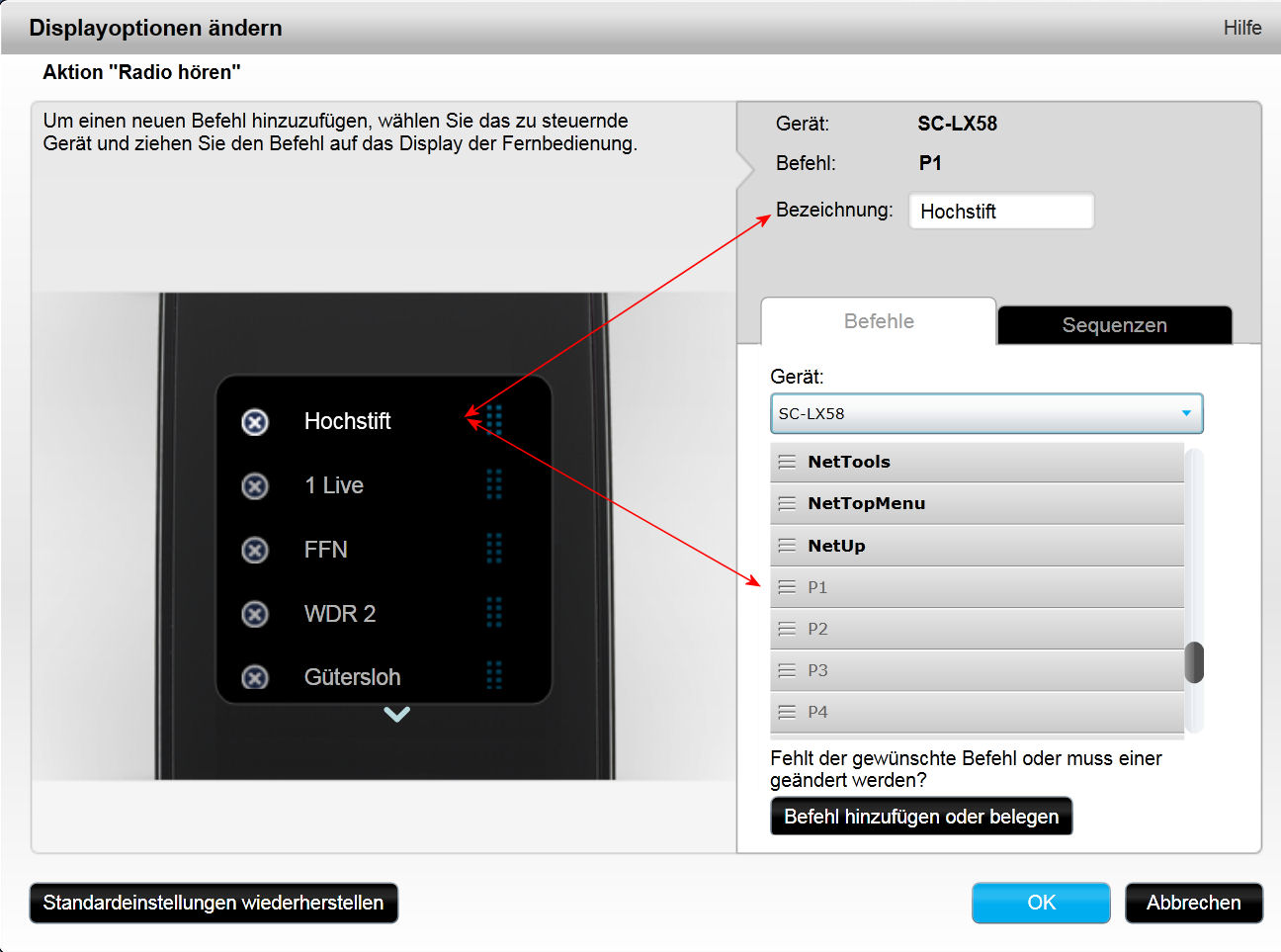Delete the FFN entry via its X icon
Image resolution: width=1281 pixels, height=952 pixels.
[x=255, y=550]
